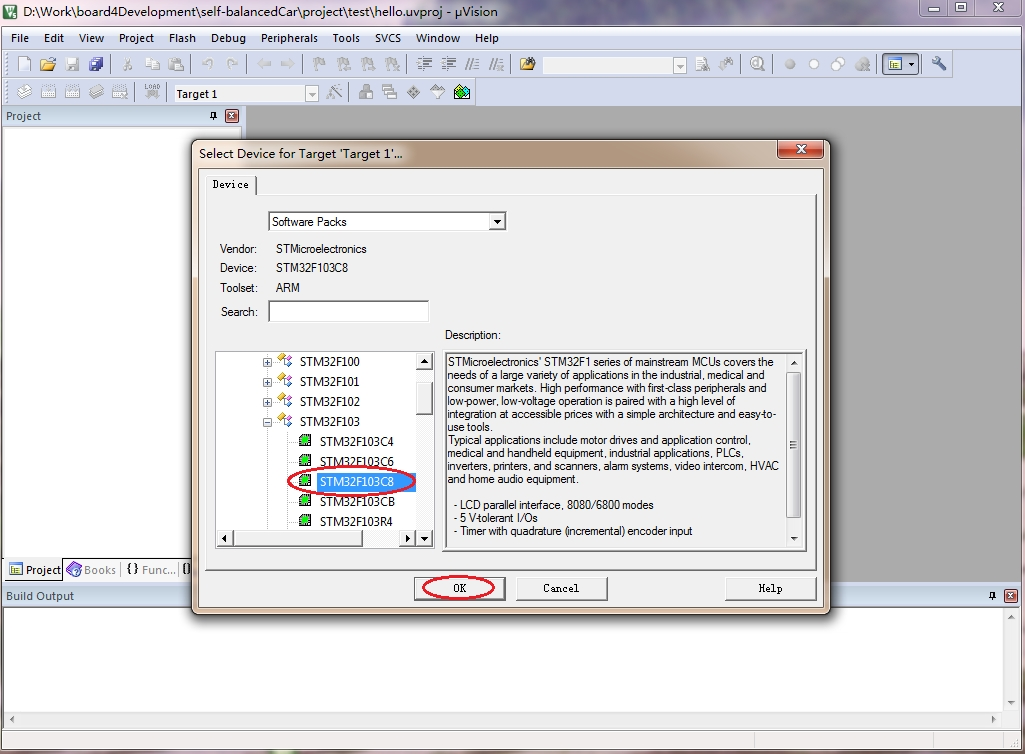
Task: Click the Save file disk icon
Action: pos(72,64)
